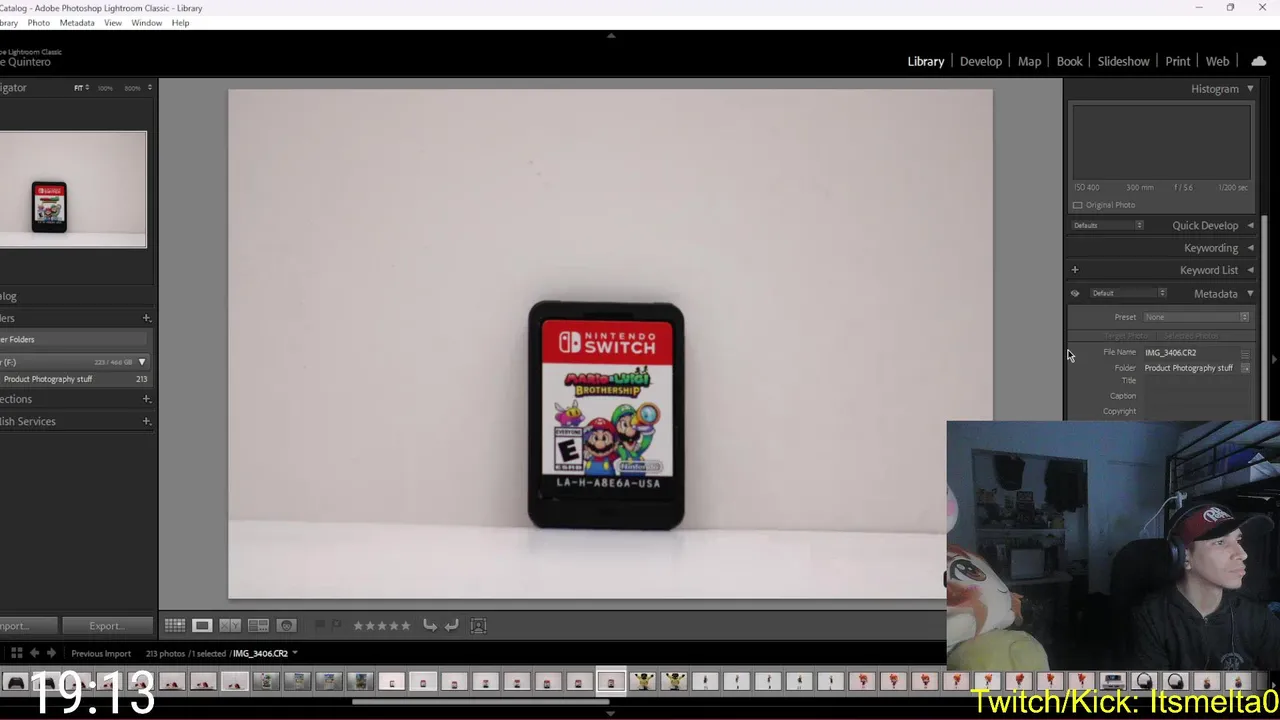Viewport: 1280px width, 720px height.
Task: Open the Metadata menu
Action: pyautogui.click(x=77, y=23)
